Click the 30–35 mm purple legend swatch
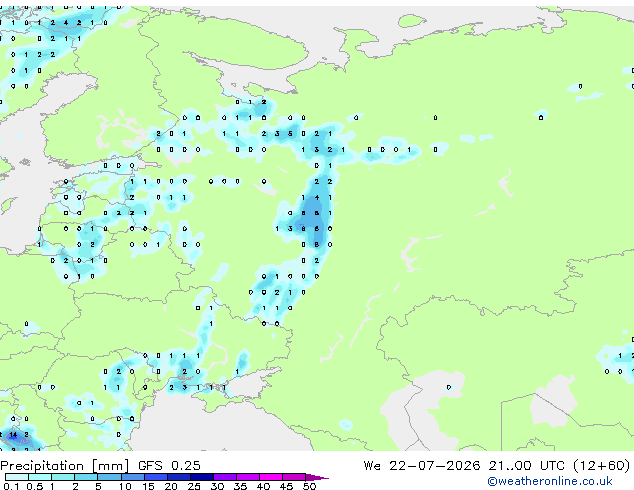 coord(225,477)
